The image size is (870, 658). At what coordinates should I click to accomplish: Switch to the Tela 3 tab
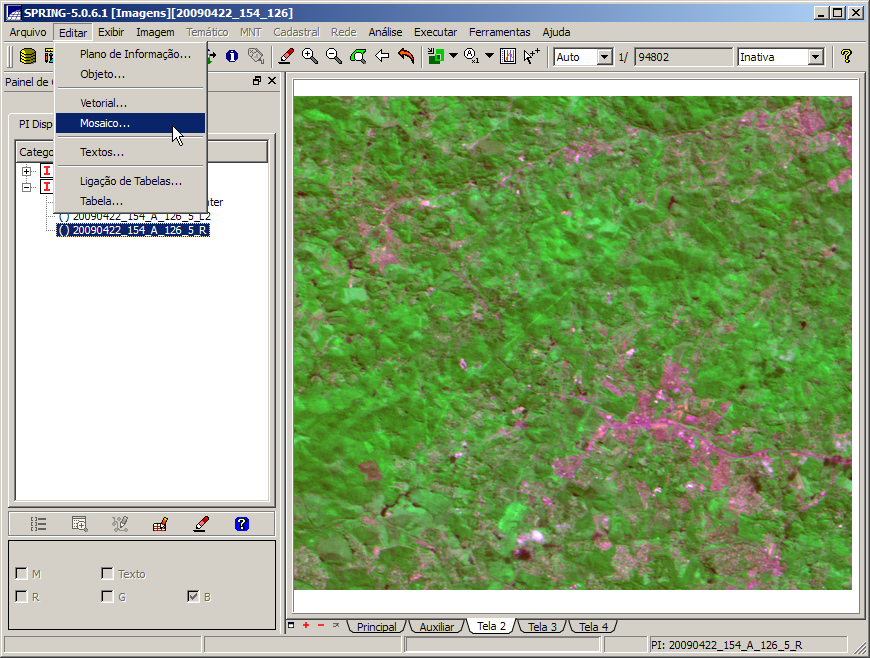point(542,627)
